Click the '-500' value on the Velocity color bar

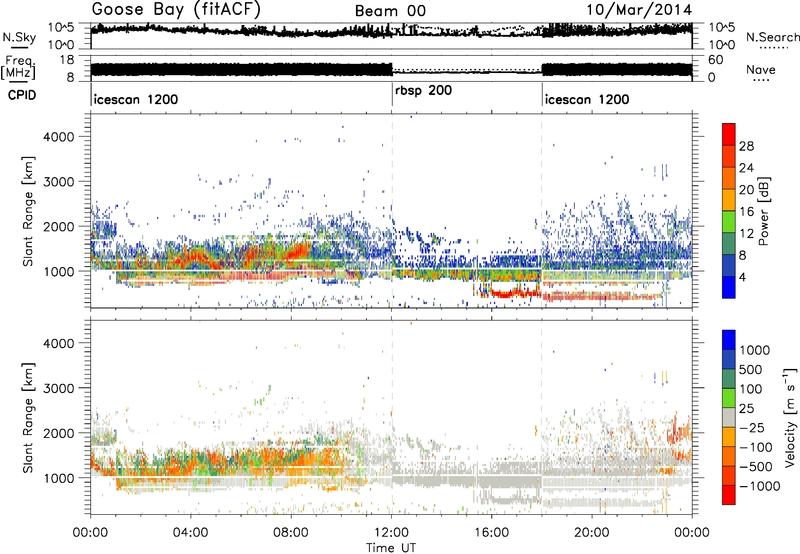coord(756,467)
